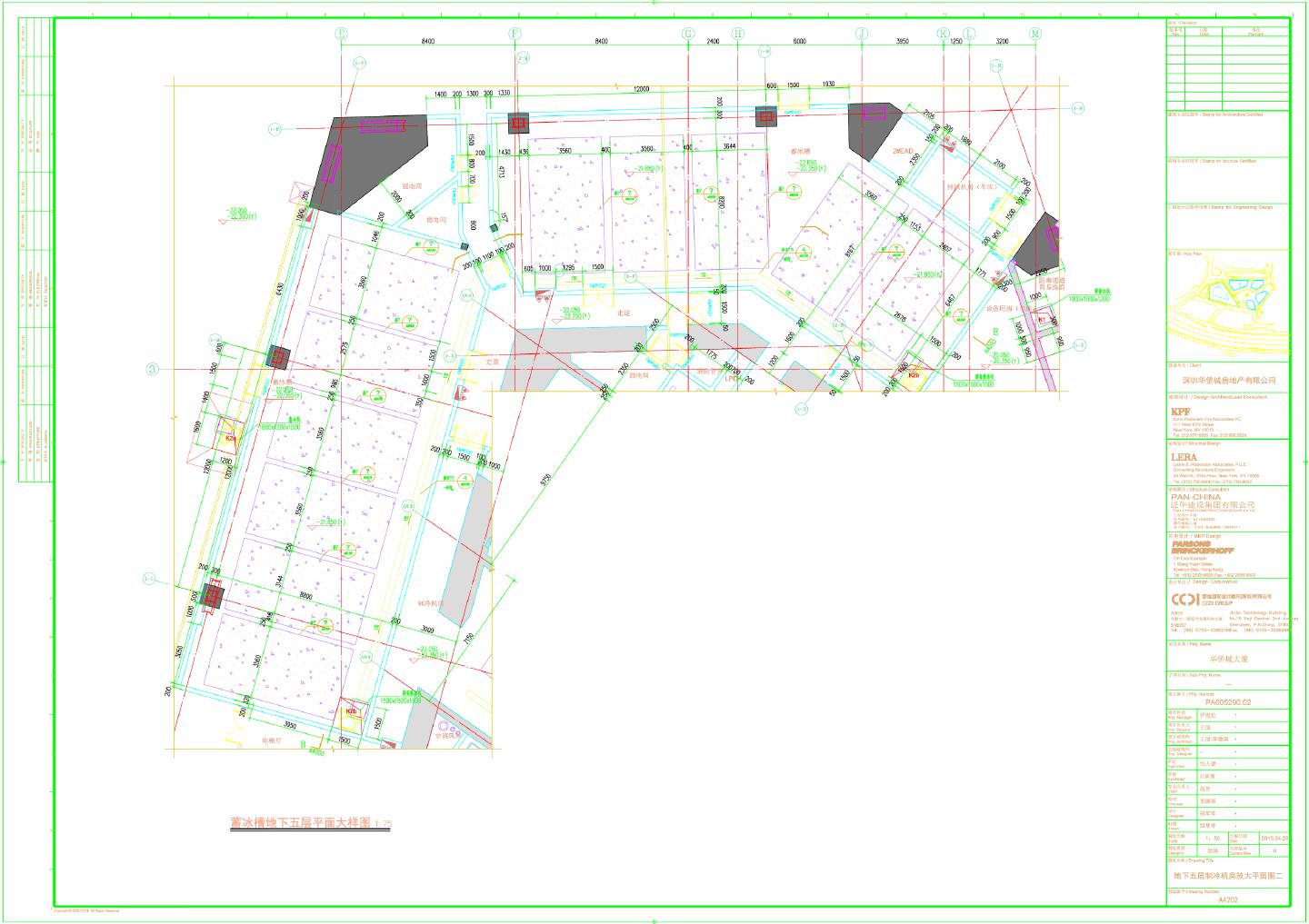Screen dimensions: 1309x924
Task: Click the 2#EAD room label
Action: pyautogui.click(x=903, y=151)
